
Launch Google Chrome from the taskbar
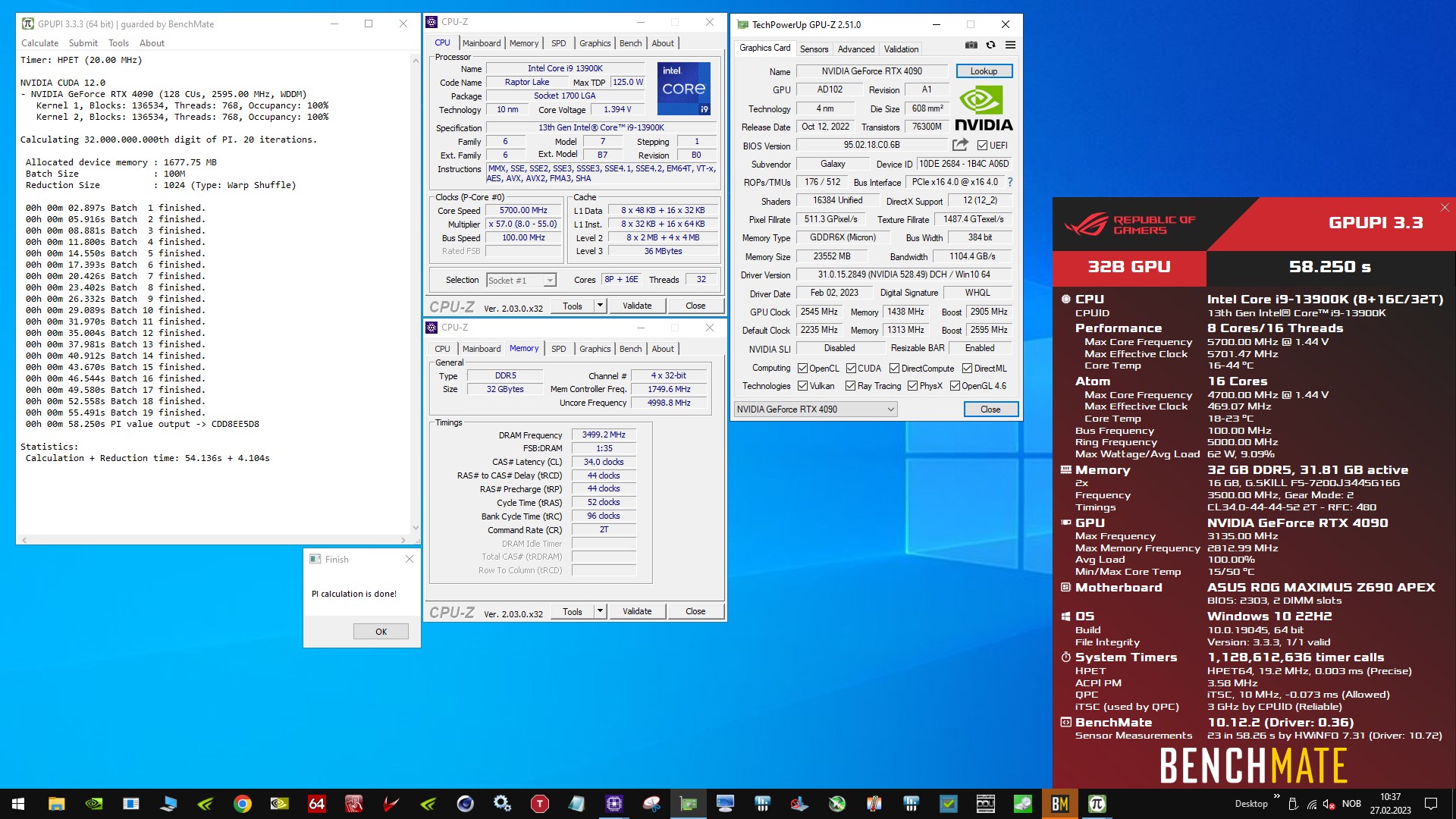pyautogui.click(x=243, y=804)
